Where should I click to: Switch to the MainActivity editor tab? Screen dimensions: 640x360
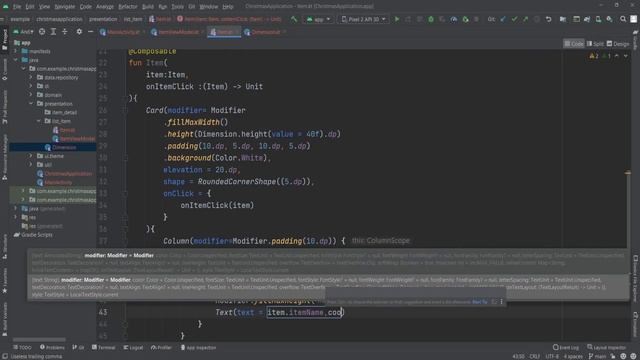click(x=123, y=32)
